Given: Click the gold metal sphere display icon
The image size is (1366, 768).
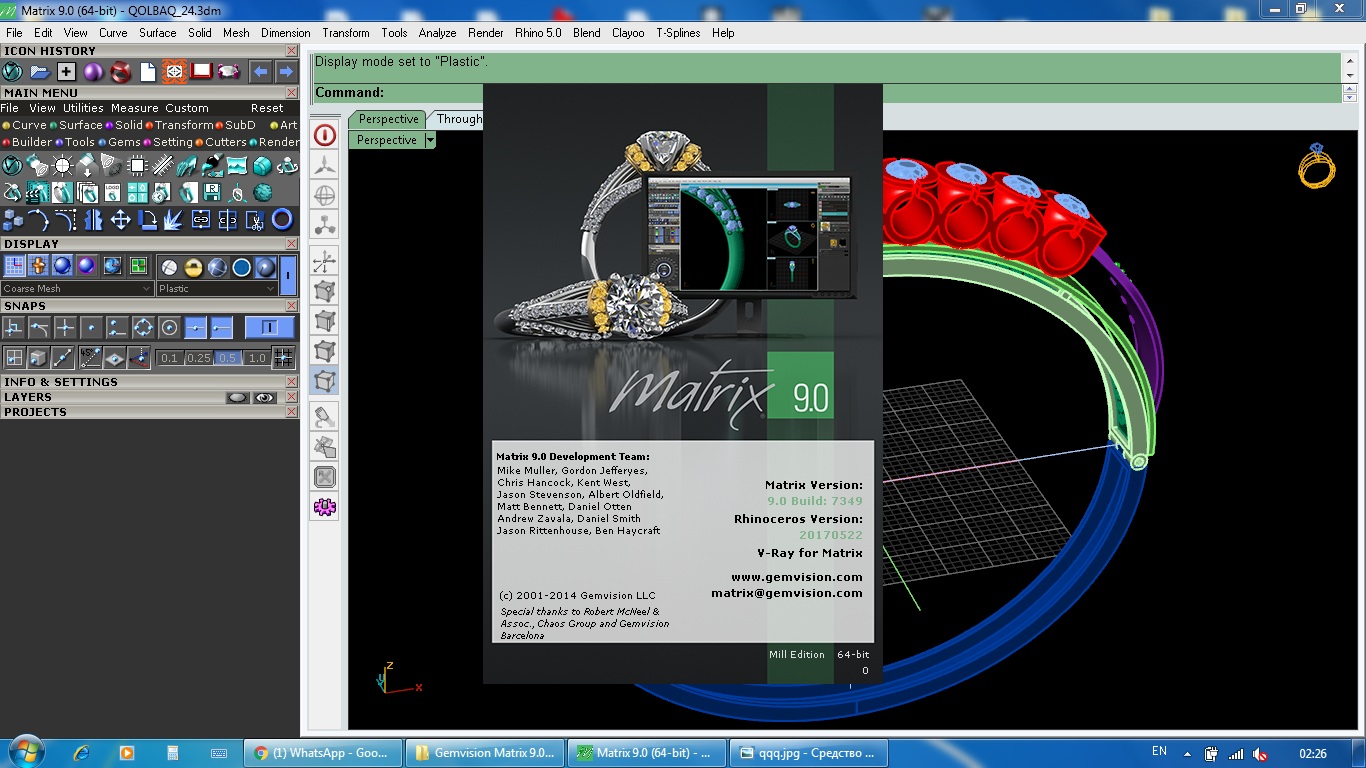Looking at the screenshot, I should click(193, 267).
